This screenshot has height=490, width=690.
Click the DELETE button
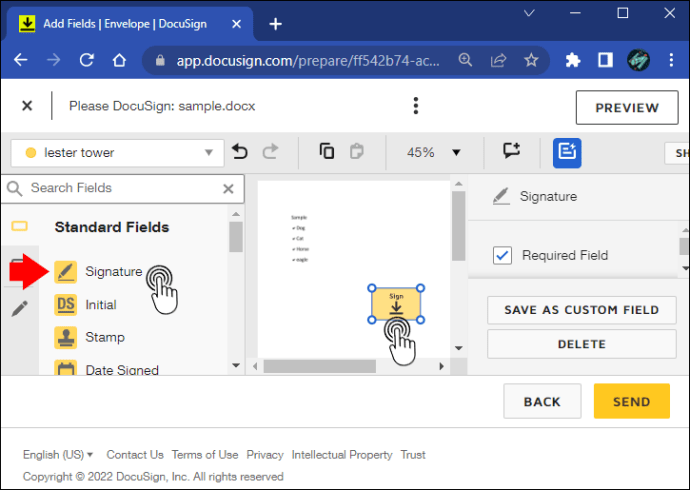[x=581, y=344]
